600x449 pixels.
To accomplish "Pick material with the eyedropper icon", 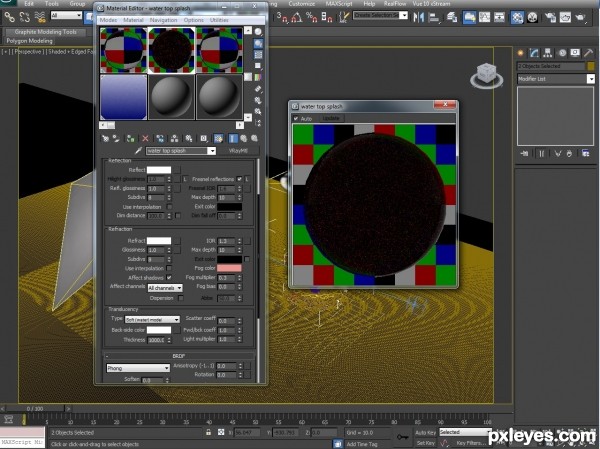I will [x=139, y=151].
